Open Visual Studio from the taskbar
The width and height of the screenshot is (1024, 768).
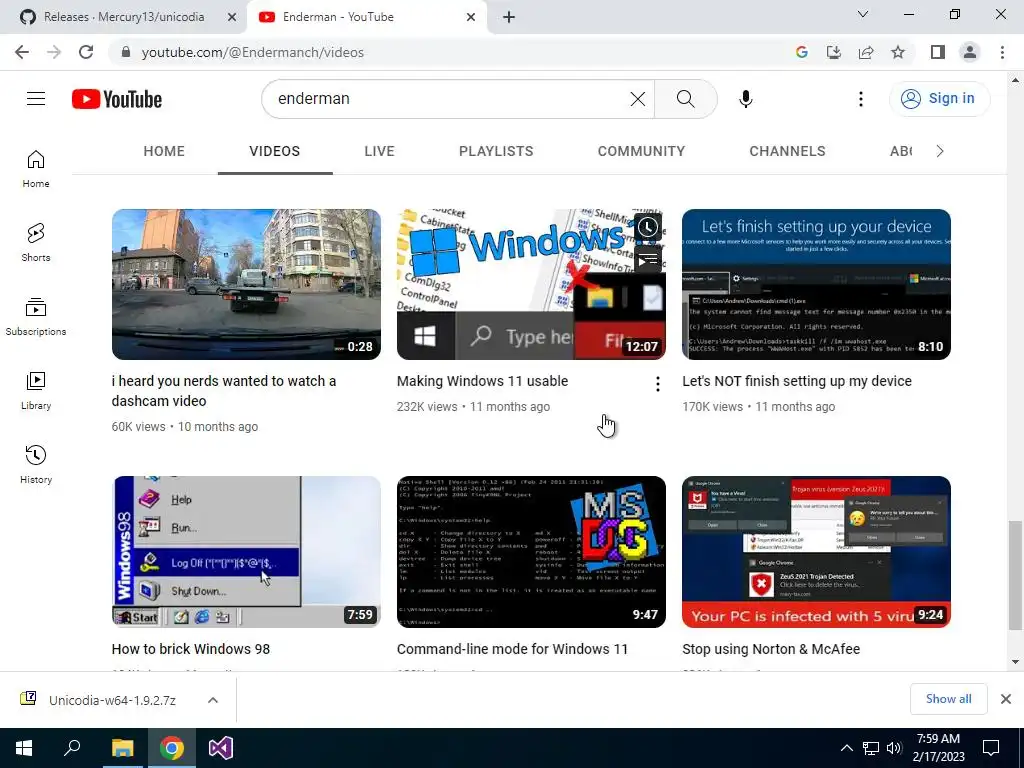coord(221,748)
